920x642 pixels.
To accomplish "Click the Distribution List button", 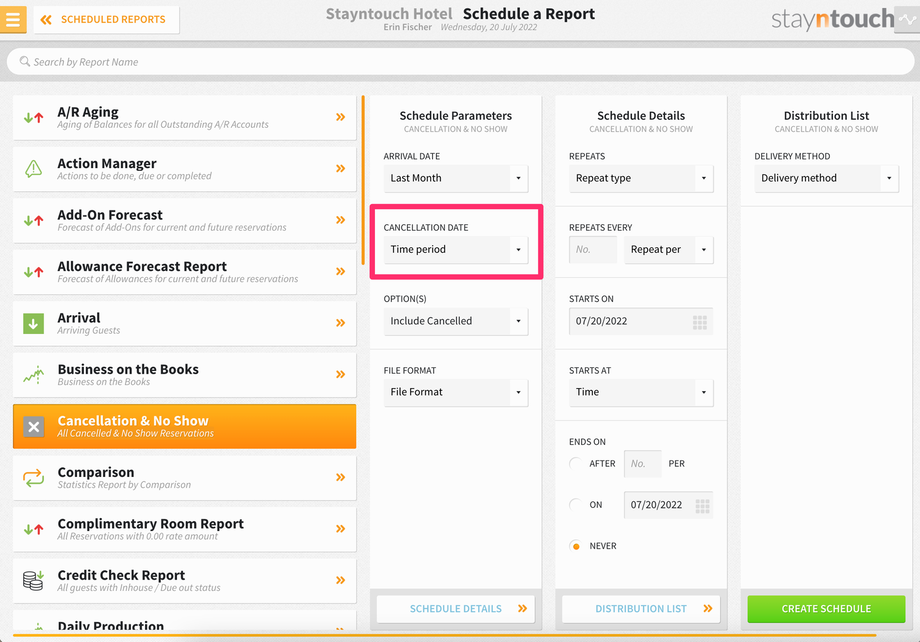I will 641,609.
